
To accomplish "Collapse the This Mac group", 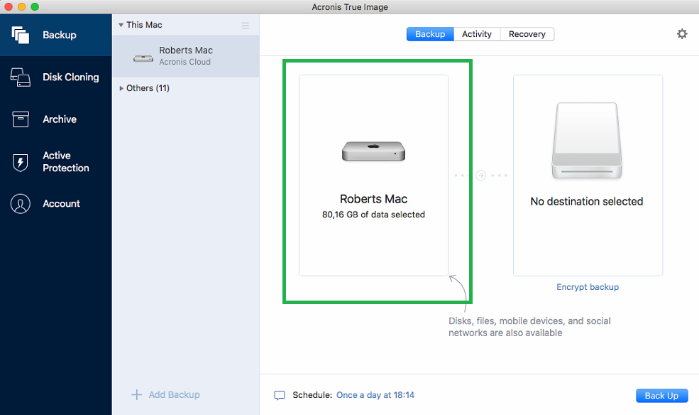I will (121, 25).
